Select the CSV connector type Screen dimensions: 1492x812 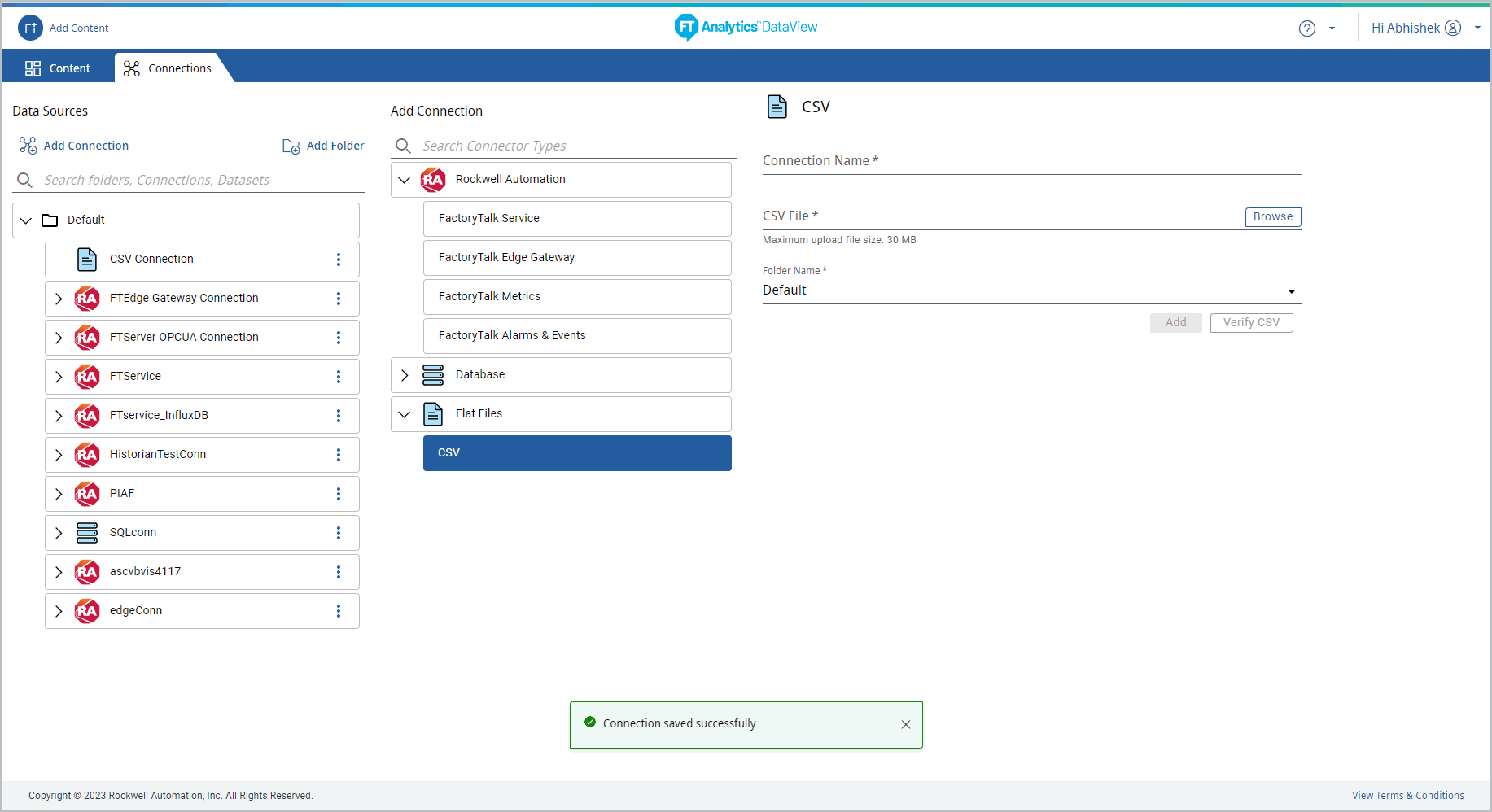coord(577,453)
